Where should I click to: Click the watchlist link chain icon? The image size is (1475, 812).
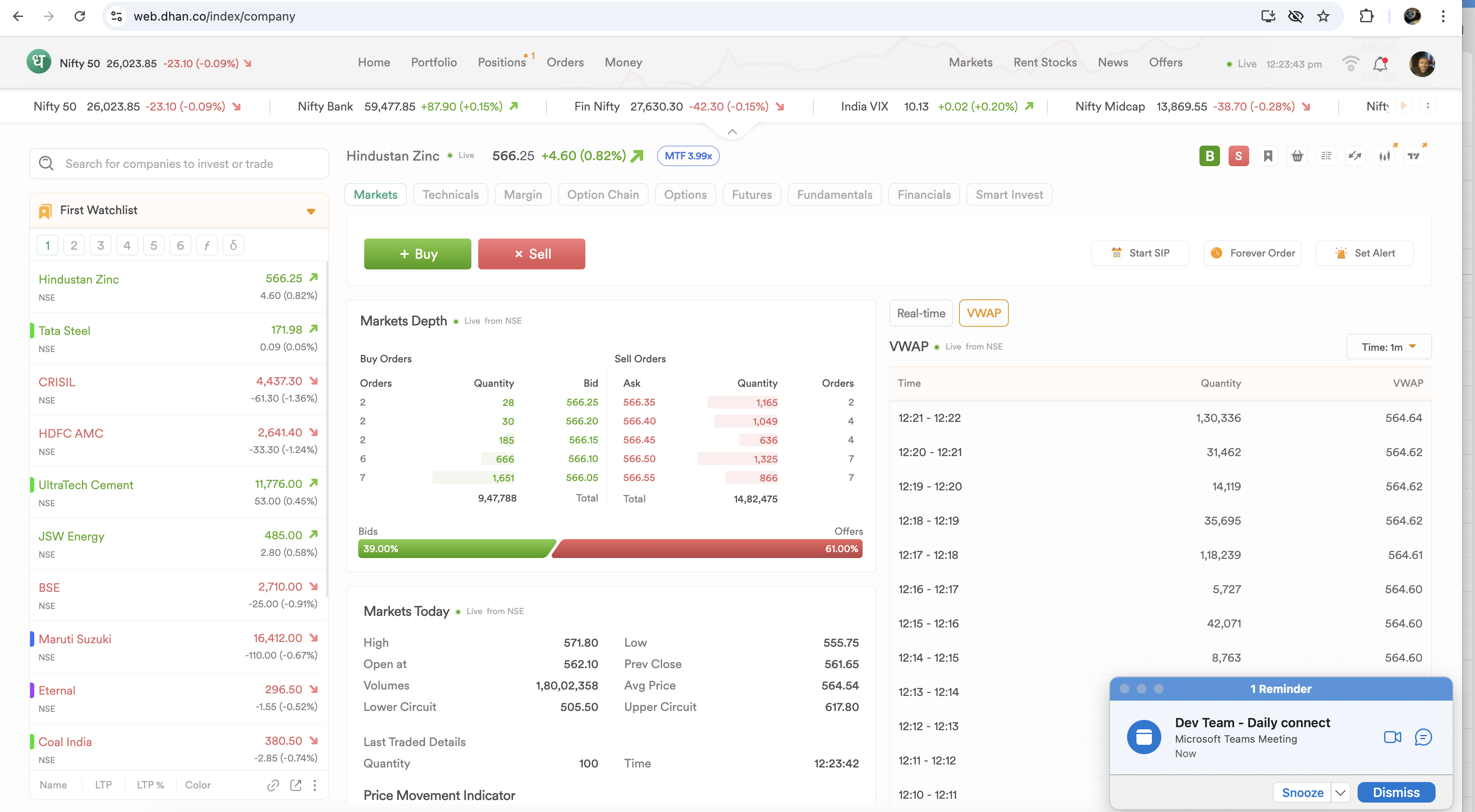(273, 785)
